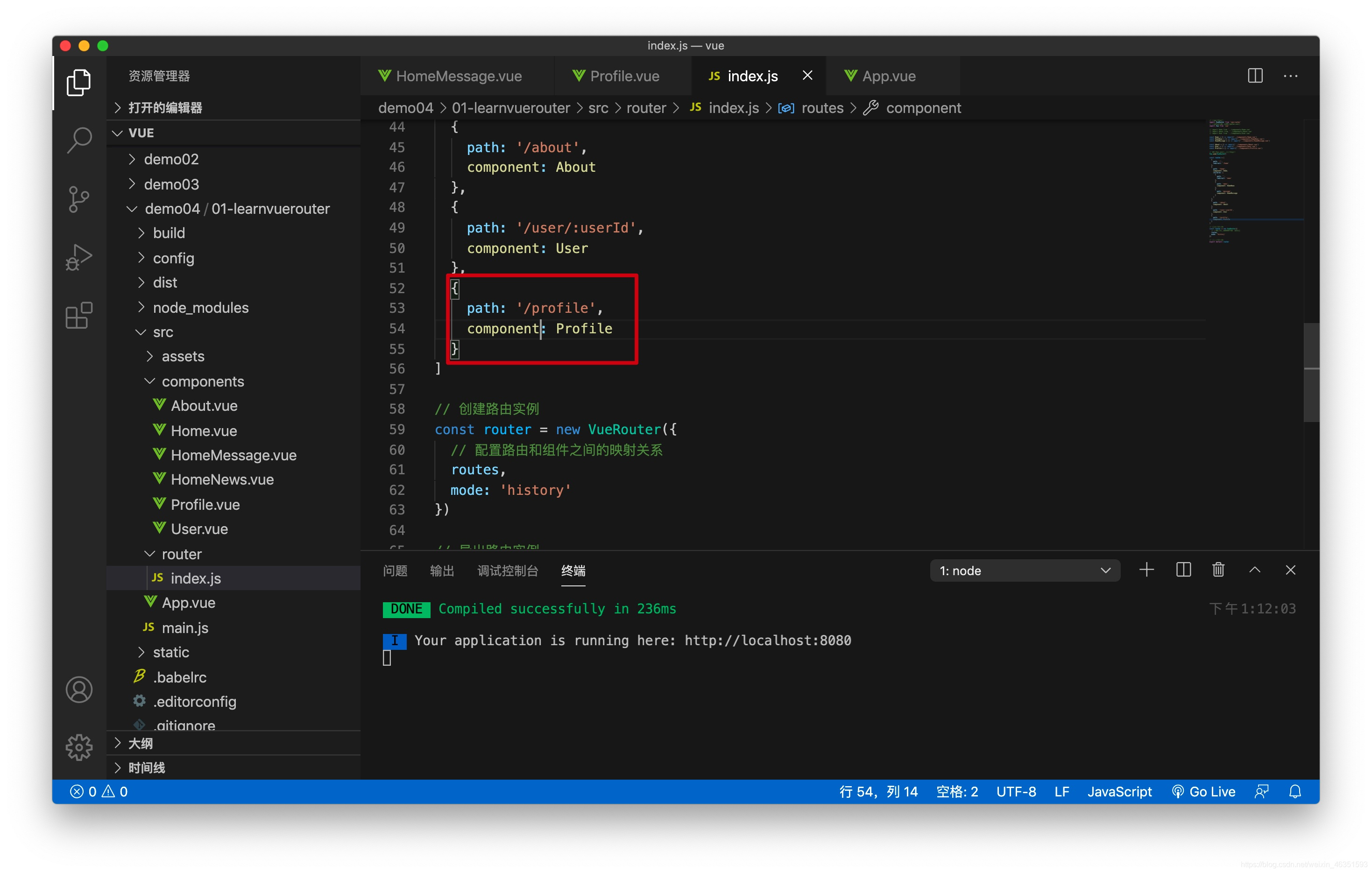Collapse demo04 / 01-learnvuerouter folder

point(233,208)
